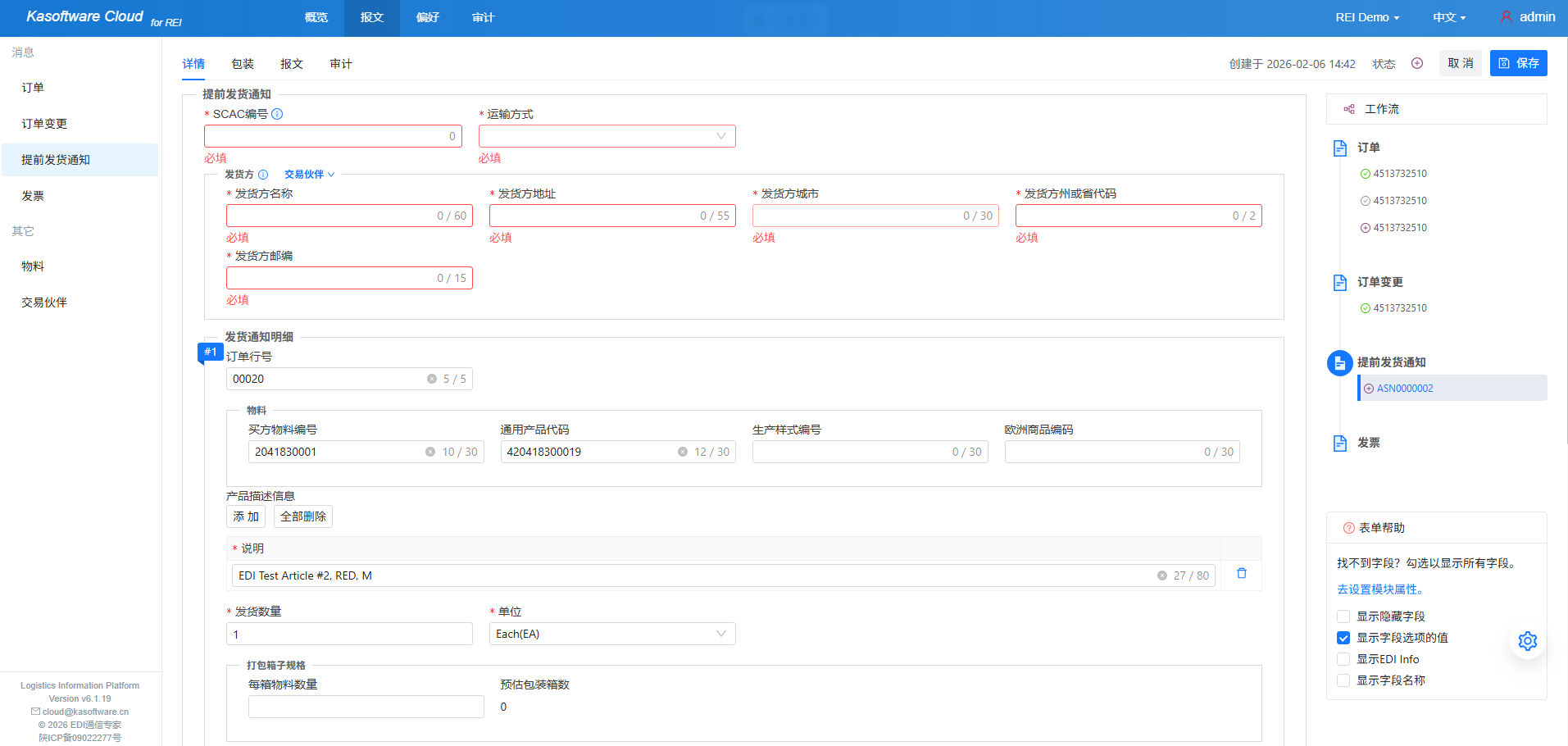Select 物料 in the left sidebar
Viewport: 1568px width, 746px height.
pyautogui.click(x=80, y=266)
